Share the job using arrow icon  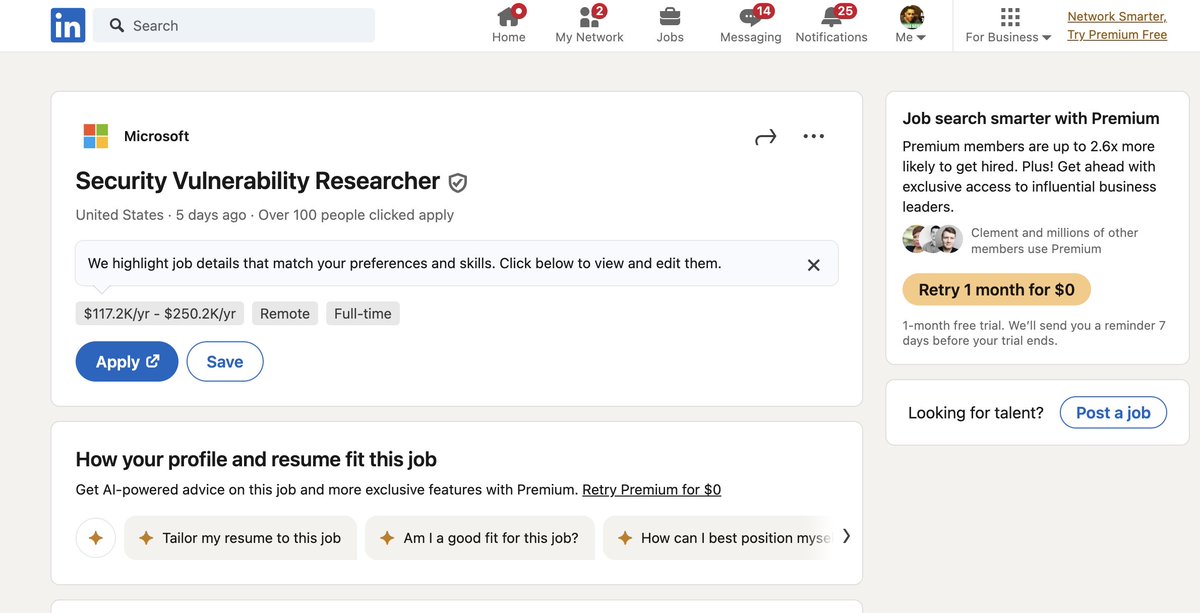click(765, 137)
